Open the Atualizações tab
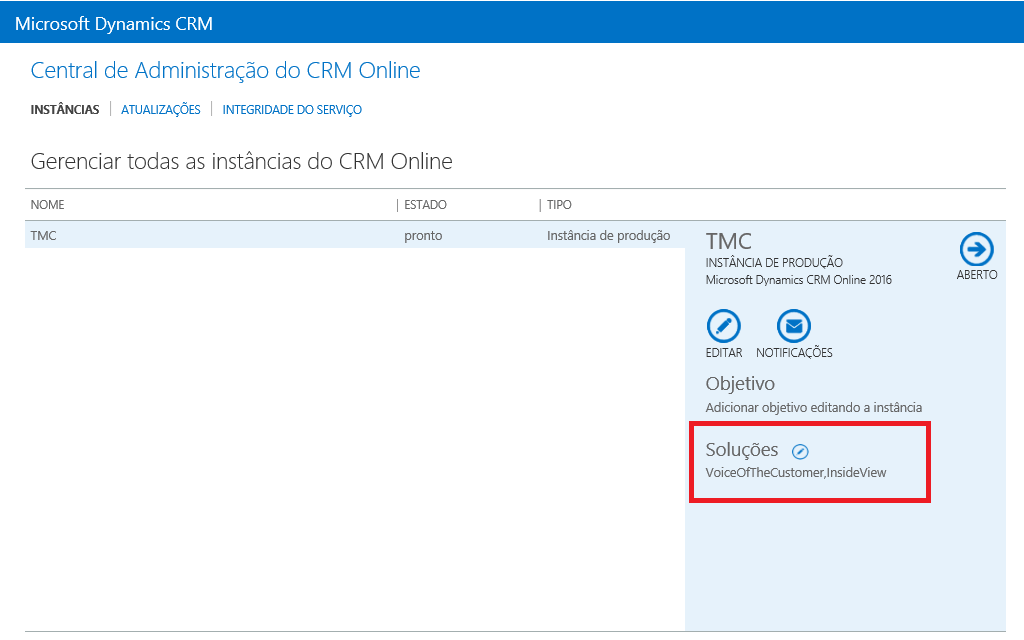This screenshot has width=1024, height=640. pos(161,110)
